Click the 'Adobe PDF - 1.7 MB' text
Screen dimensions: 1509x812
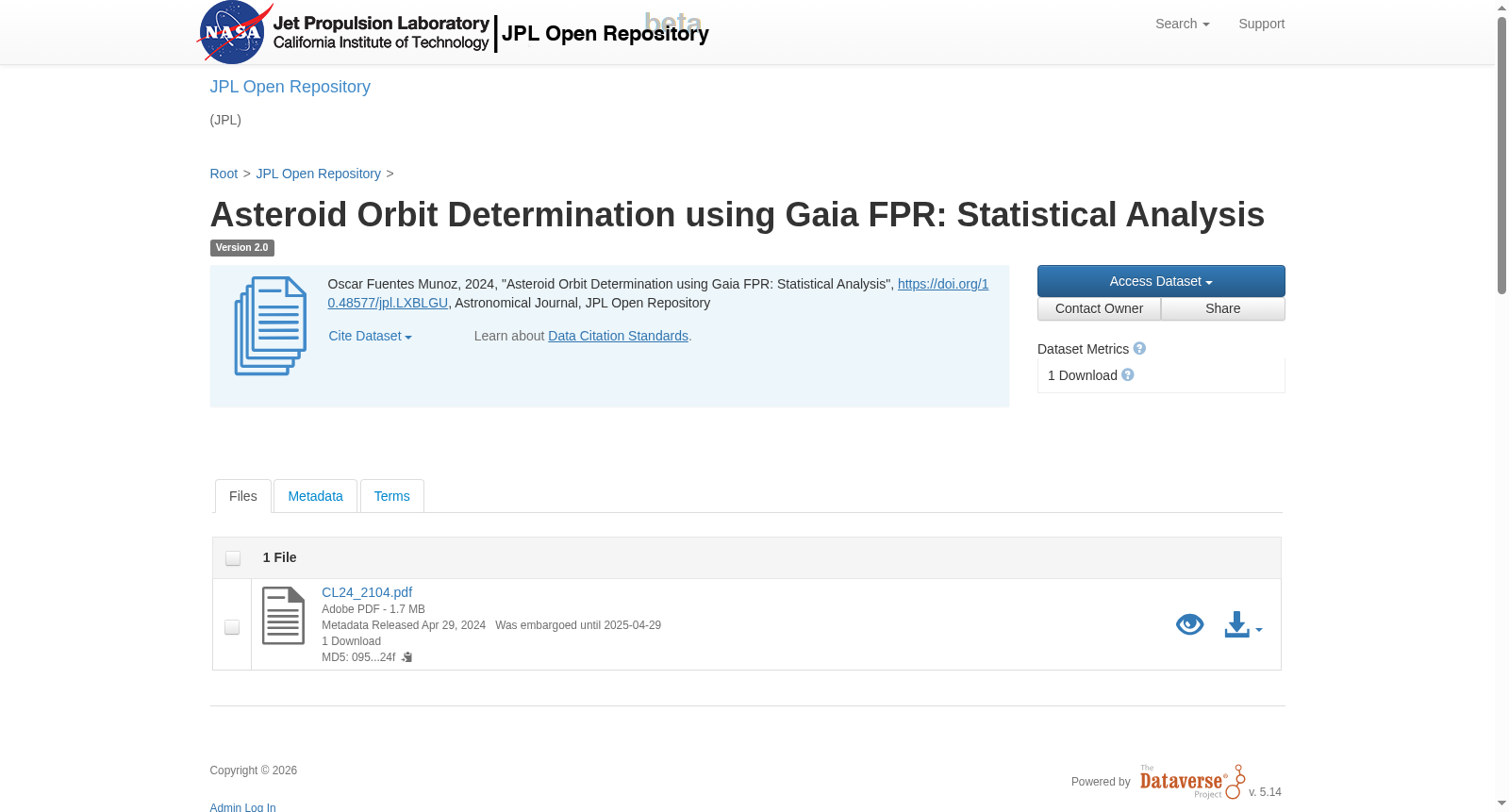373,609
